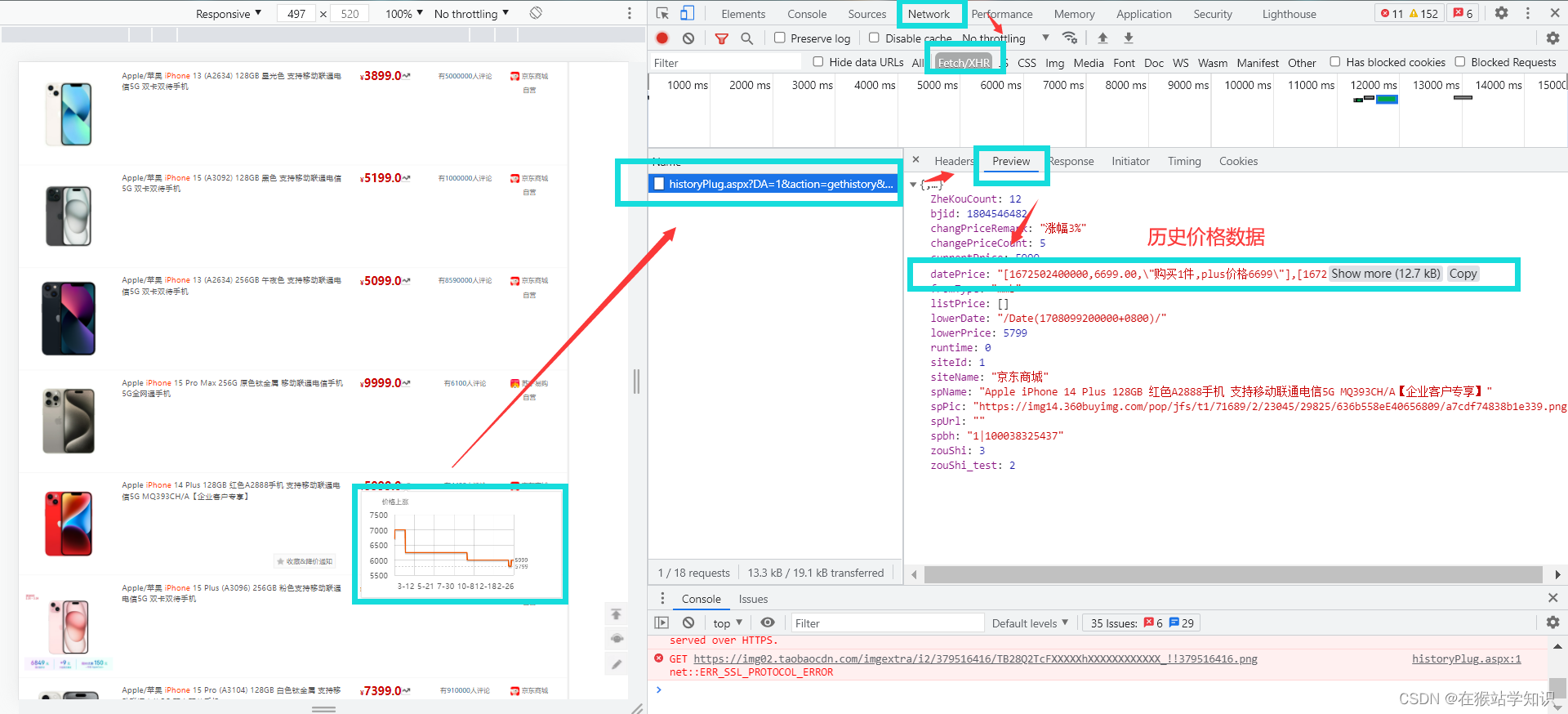Image resolution: width=1568 pixels, height=714 pixels.
Task: Click the 35 Issues counter button
Action: 1142,623
